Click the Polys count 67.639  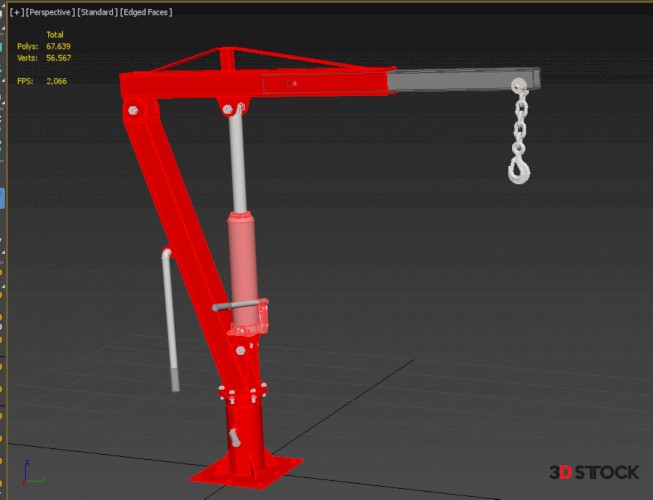pyautogui.click(x=58, y=46)
